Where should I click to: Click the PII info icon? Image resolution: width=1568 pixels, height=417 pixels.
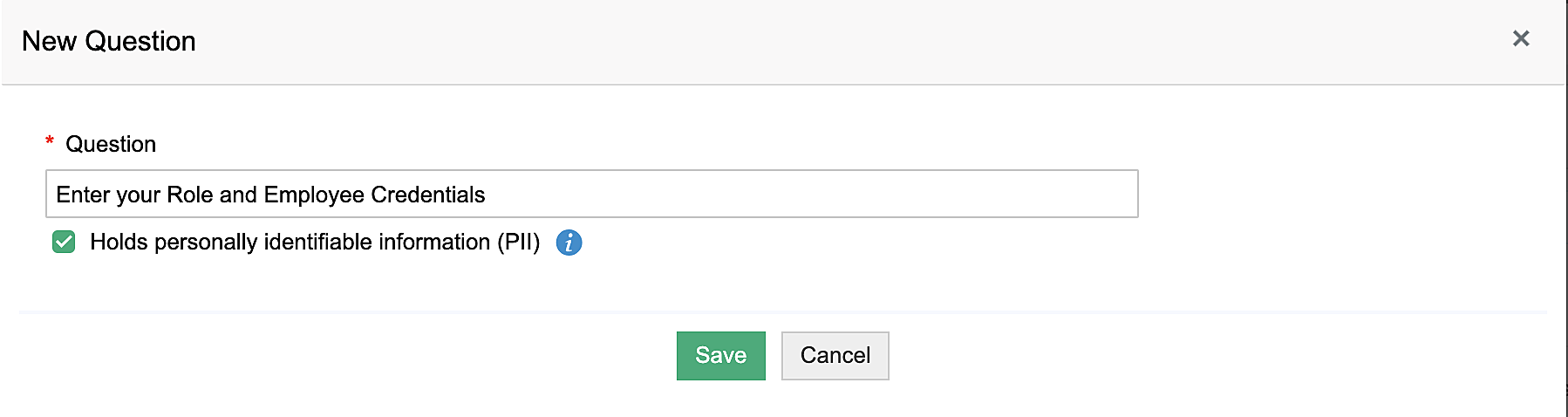tap(569, 243)
